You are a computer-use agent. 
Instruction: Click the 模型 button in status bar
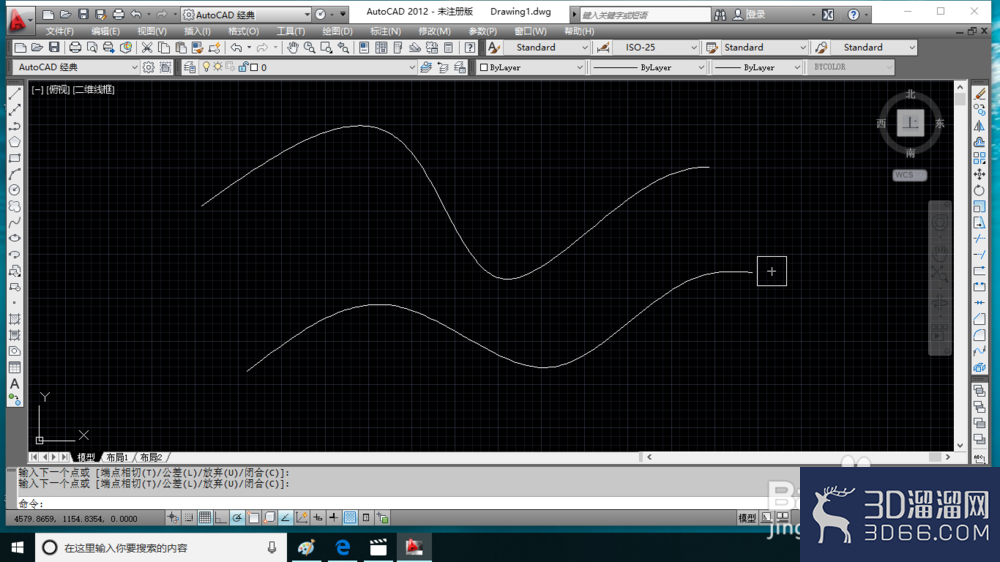pyautogui.click(x=747, y=518)
